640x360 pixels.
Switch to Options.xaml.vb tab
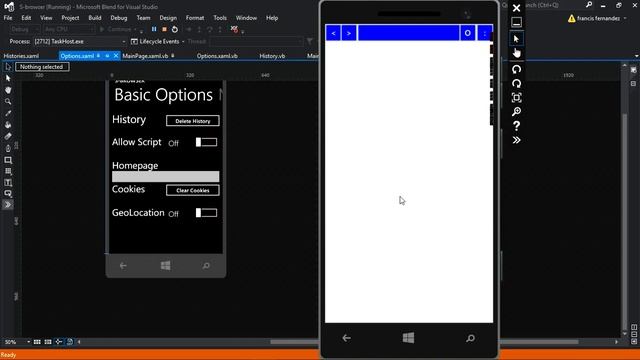(x=217, y=56)
